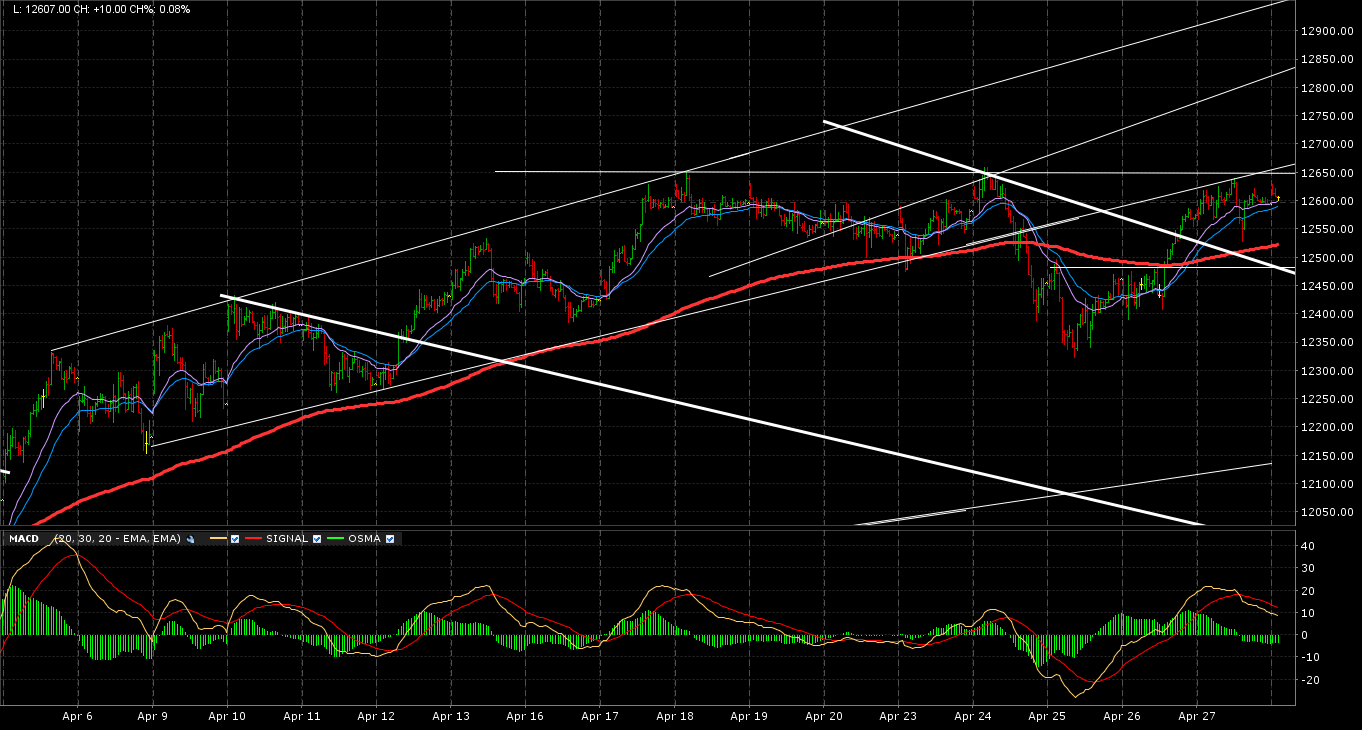
Task: Click the CH%: 0.08% percent change readout
Action: 162,9
